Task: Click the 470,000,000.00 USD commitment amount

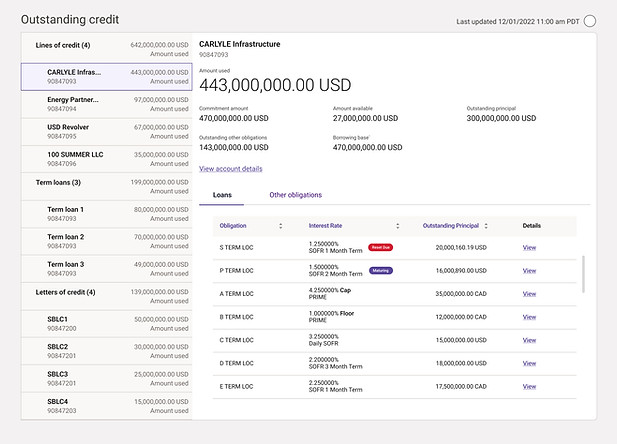Action: [x=234, y=118]
